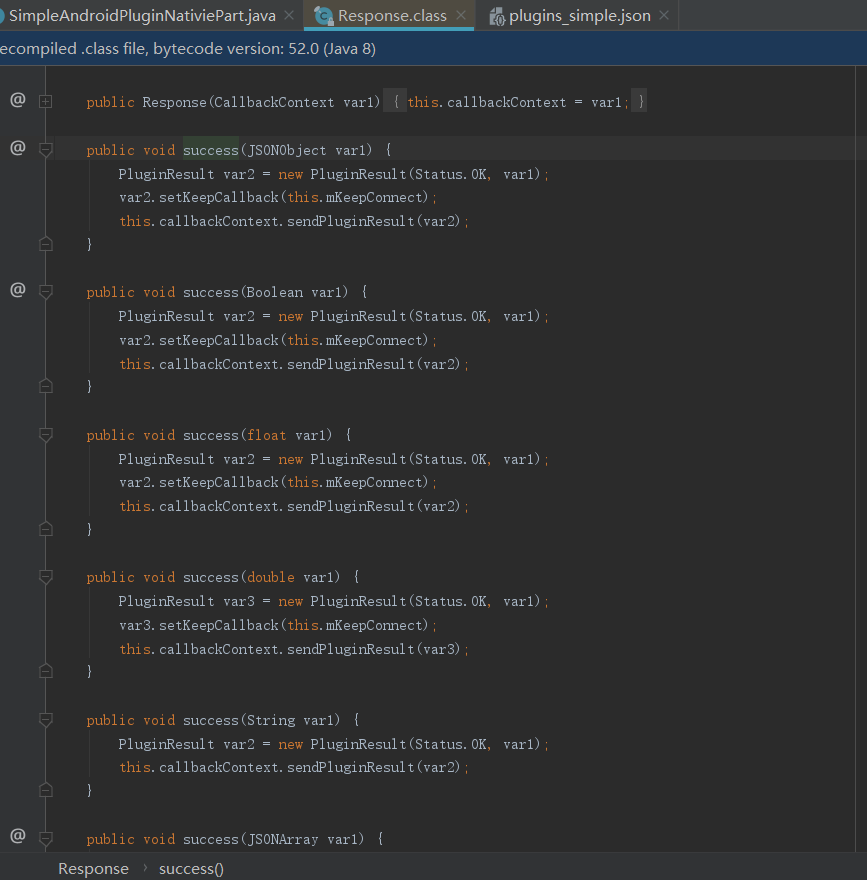Collapse the success(String) method
The image size is (867, 880).
click(46, 719)
